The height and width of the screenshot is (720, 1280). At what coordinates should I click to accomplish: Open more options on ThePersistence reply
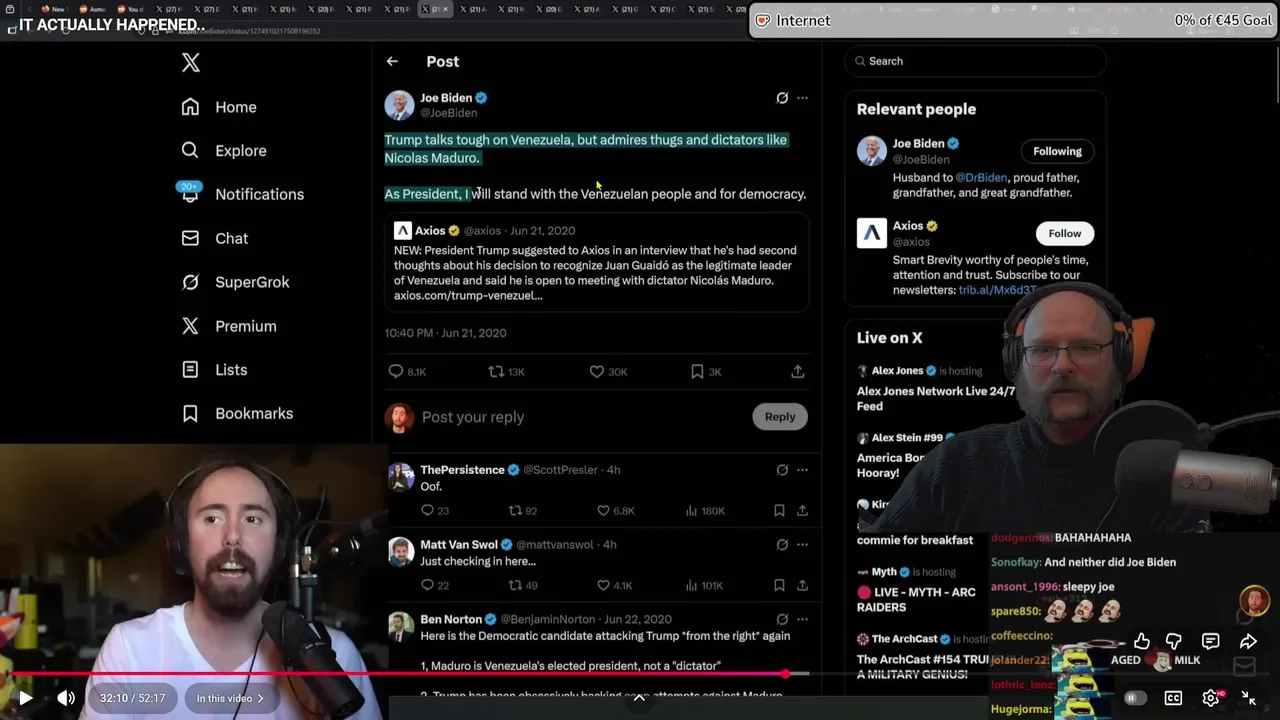click(802, 470)
